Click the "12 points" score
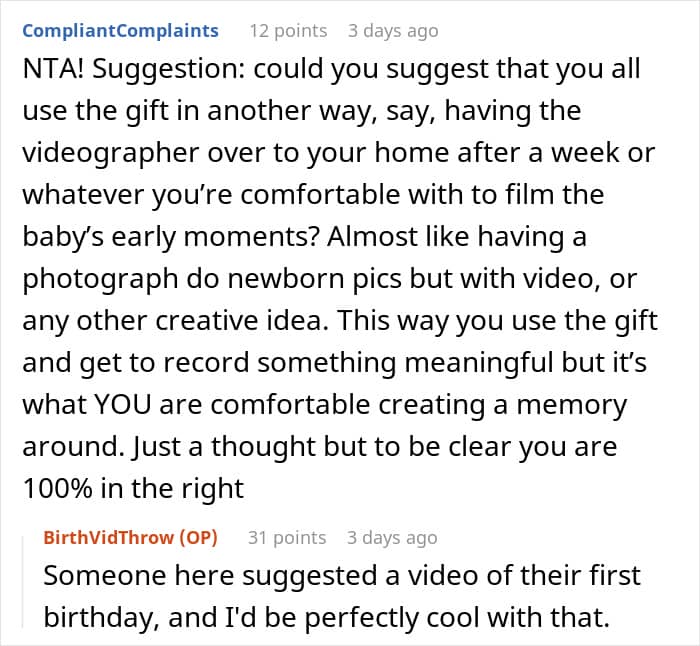The image size is (700, 646). point(287,31)
